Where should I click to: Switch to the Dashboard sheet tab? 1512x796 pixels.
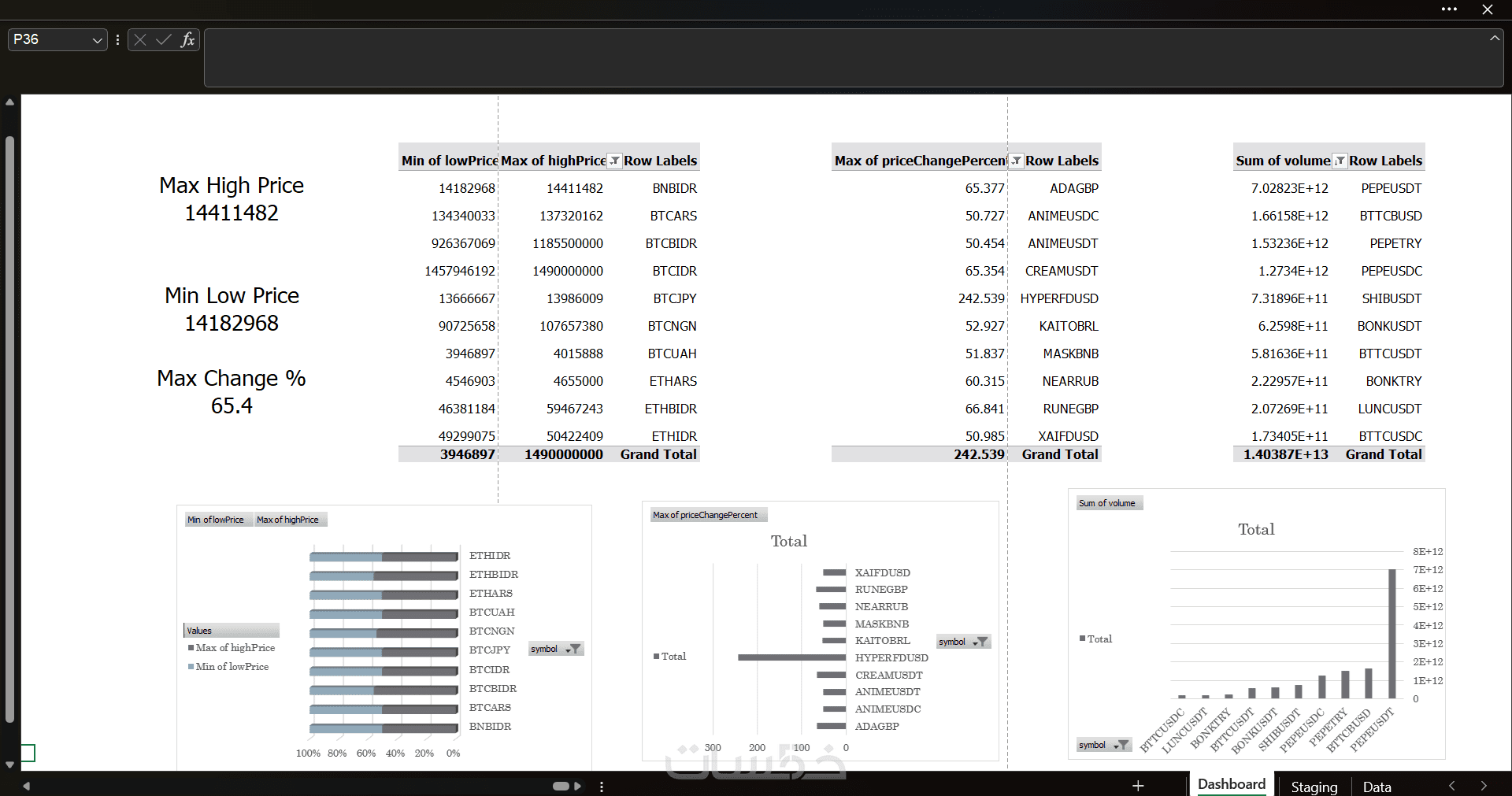(1231, 784)
